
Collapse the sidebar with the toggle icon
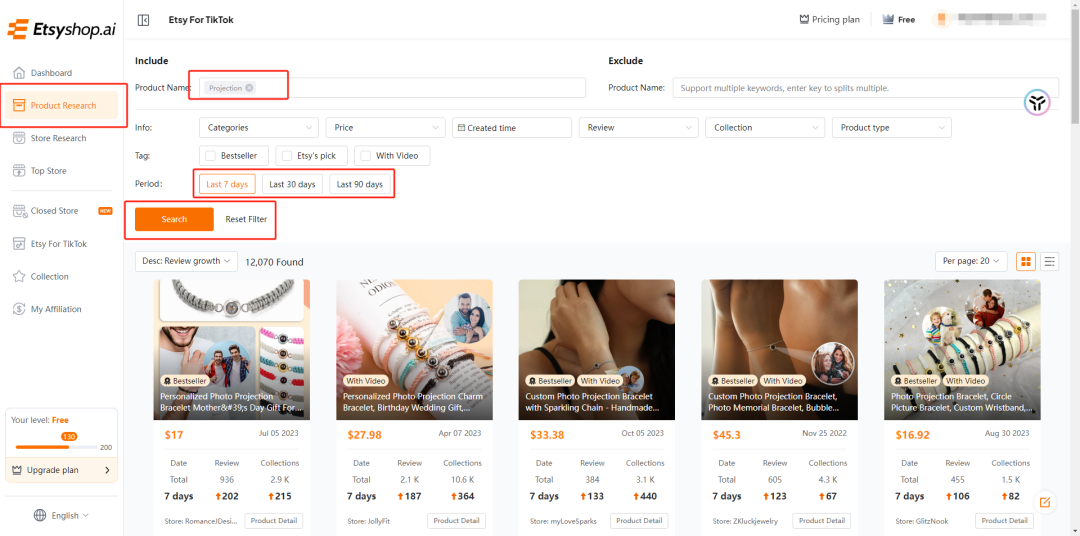click(x=143, y=20)
